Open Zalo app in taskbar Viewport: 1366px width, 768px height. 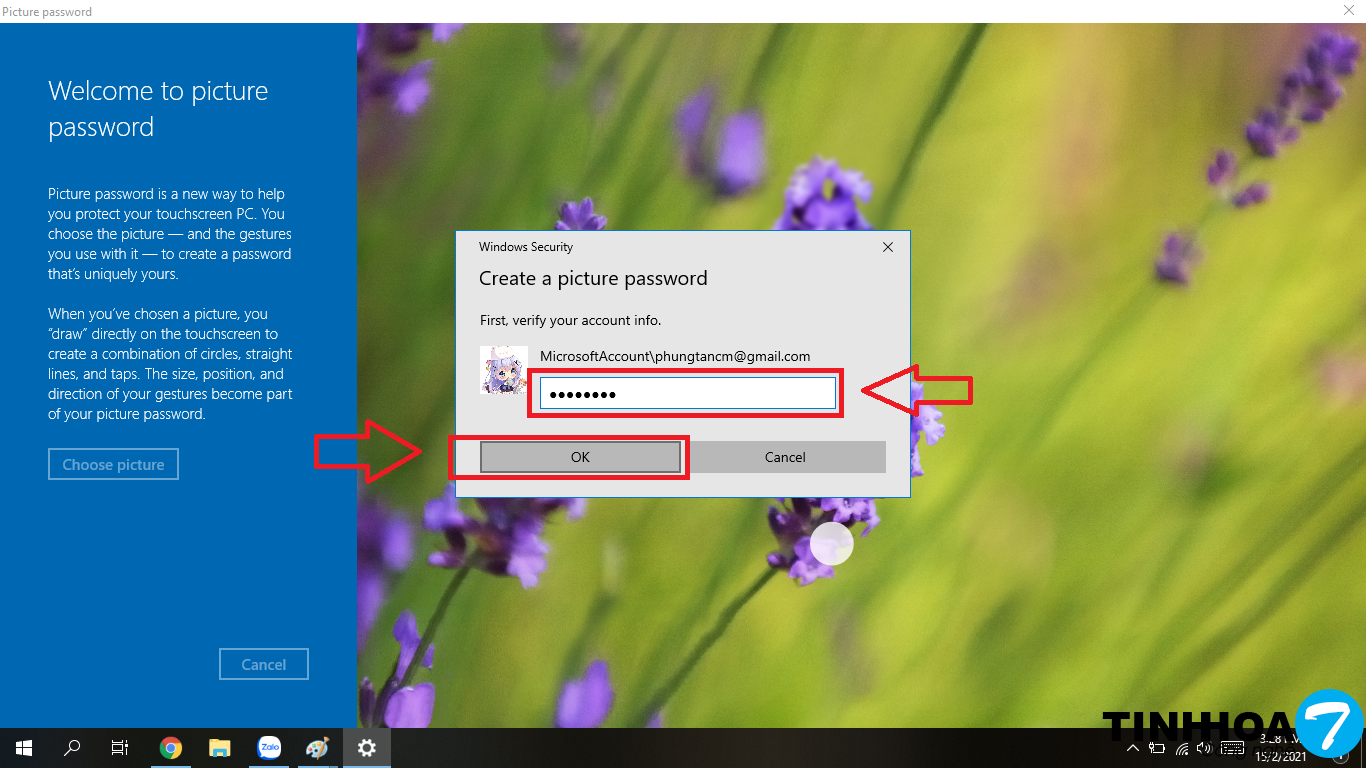pos(269,748)
